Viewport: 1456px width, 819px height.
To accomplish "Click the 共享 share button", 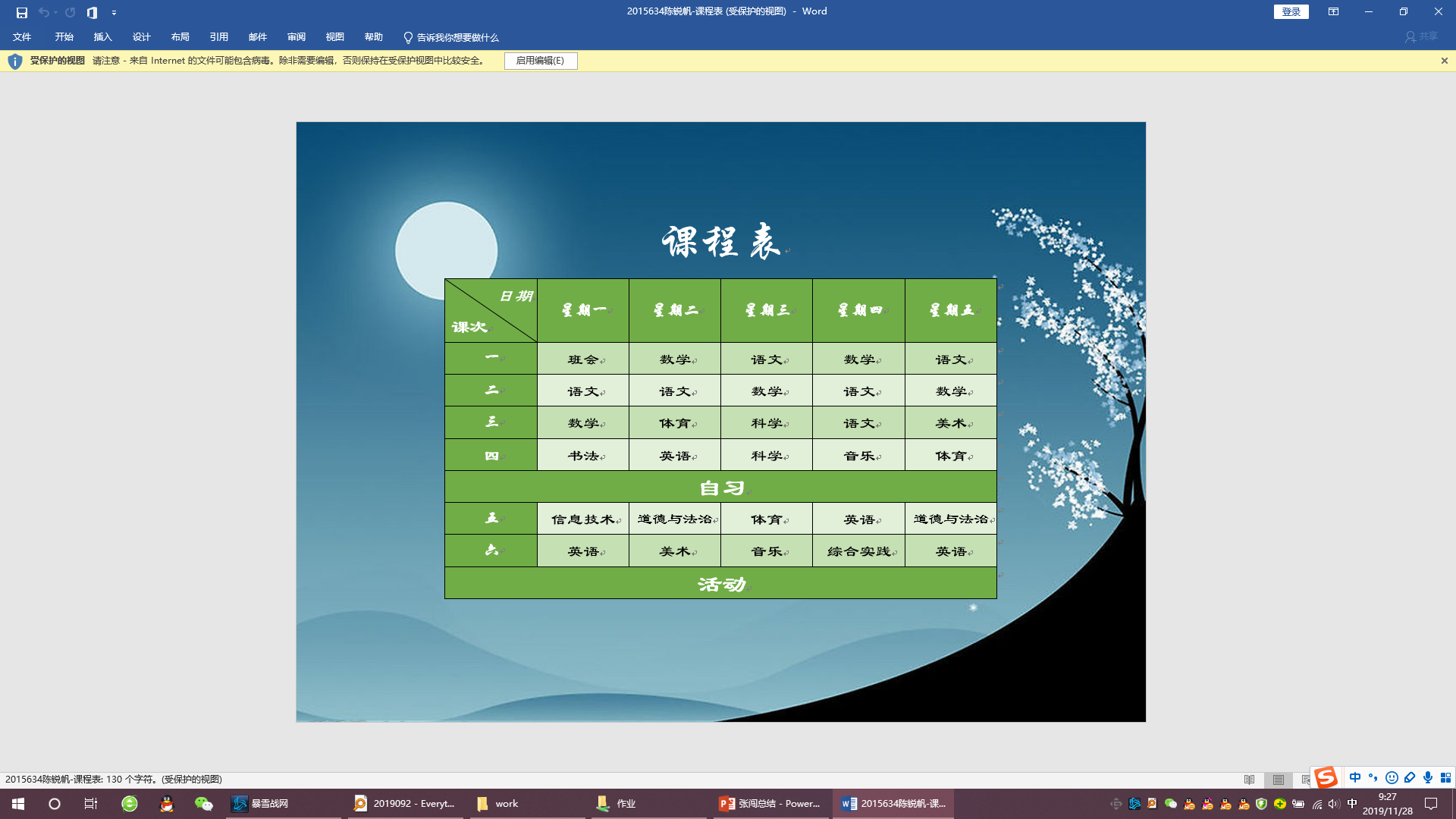I will [1421, 36].
